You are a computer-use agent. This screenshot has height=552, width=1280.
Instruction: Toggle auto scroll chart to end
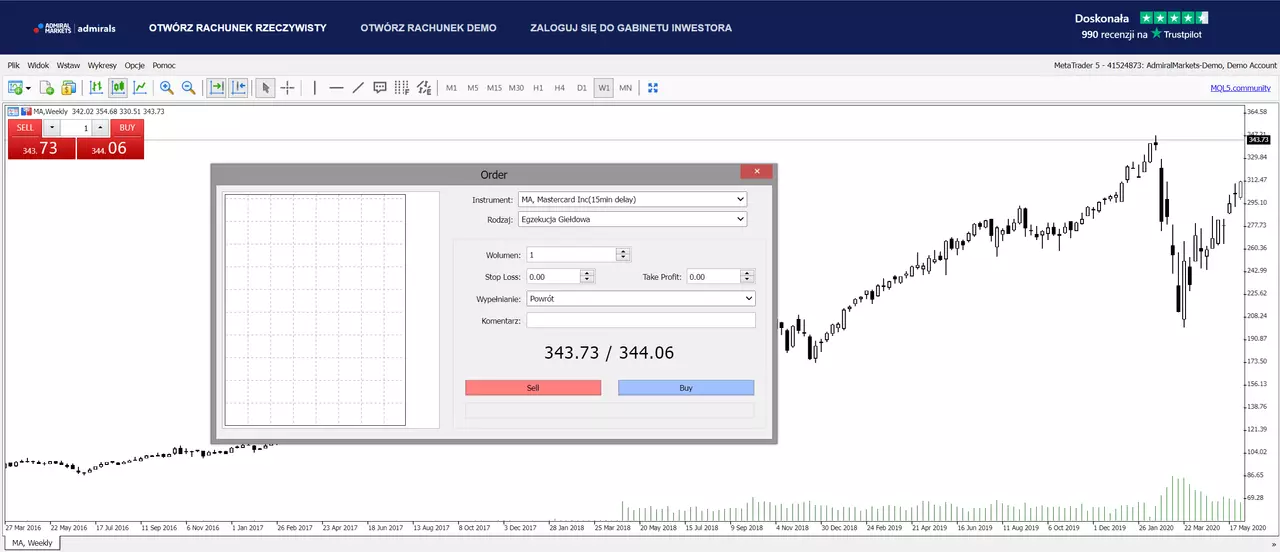pyautogui.click(x=216, y=88)
